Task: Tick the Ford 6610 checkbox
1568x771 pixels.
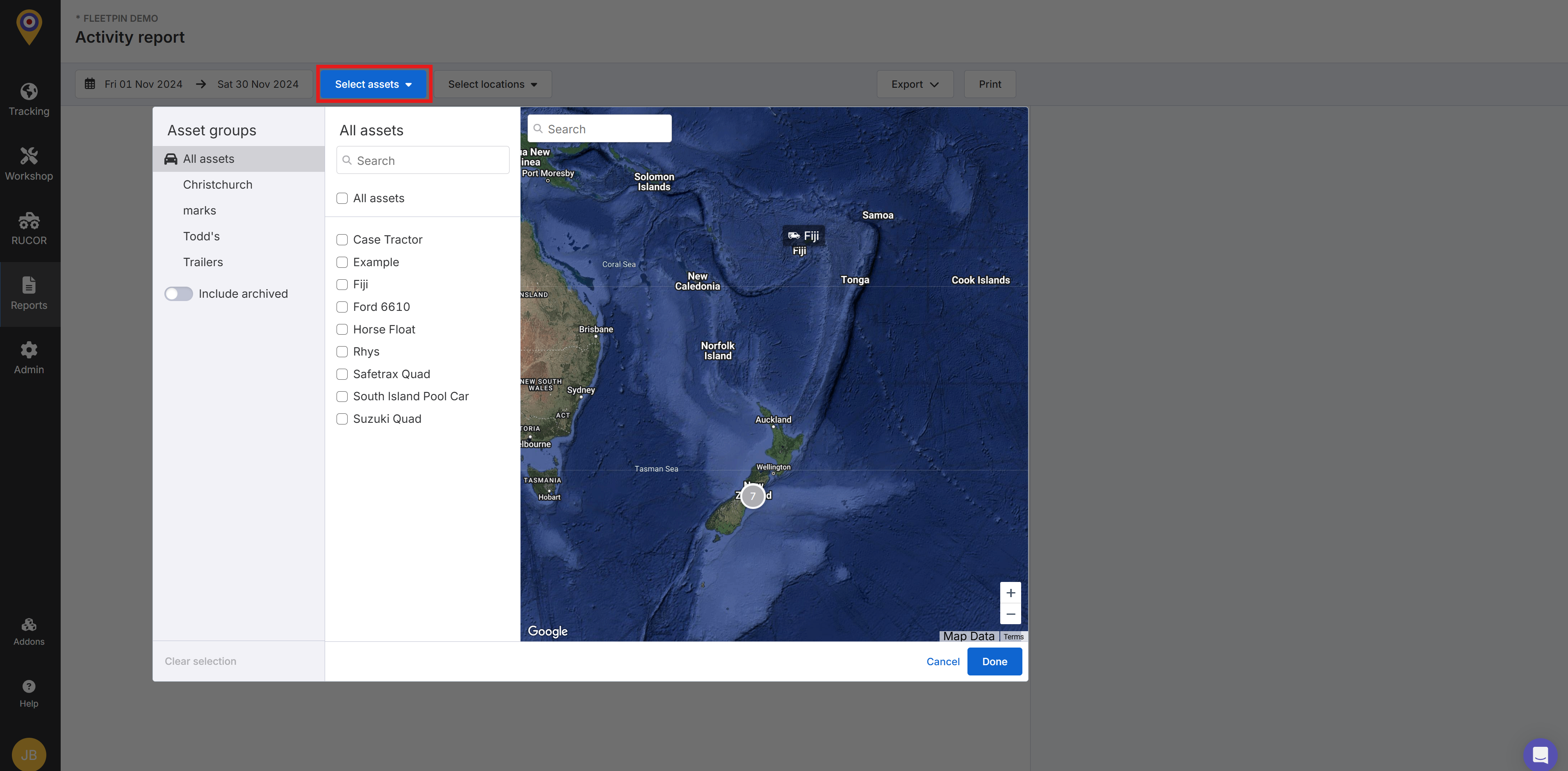Action: 342,307
